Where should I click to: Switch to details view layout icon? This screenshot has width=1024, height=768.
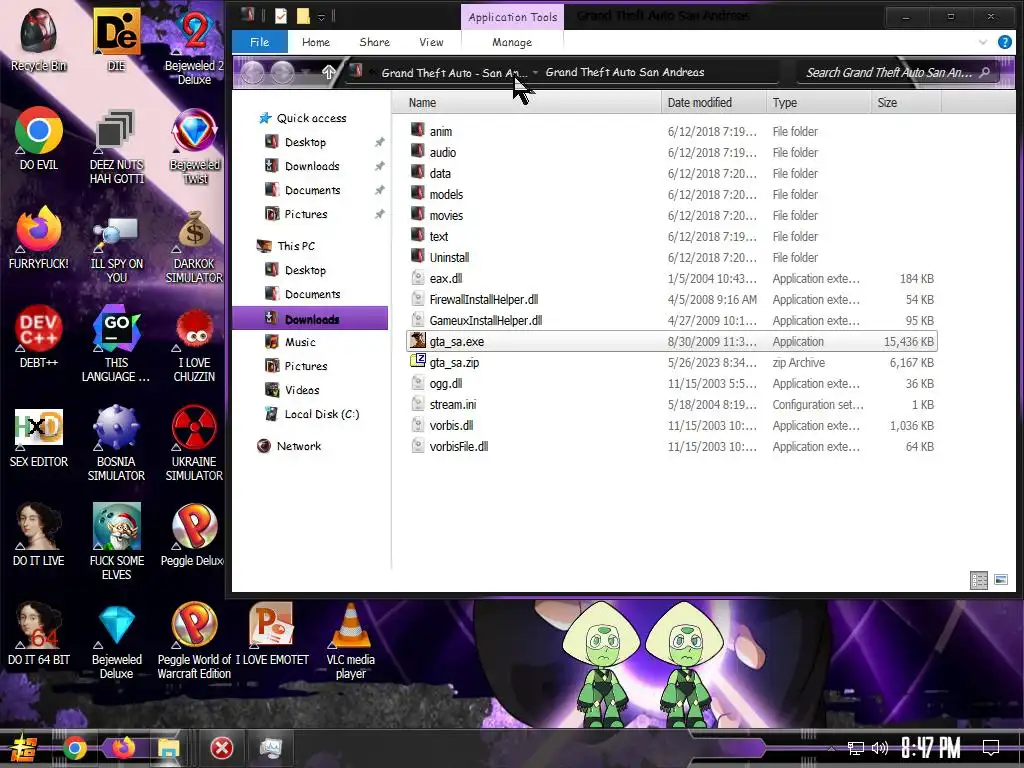pyautogui.click(x=979, y=580)
